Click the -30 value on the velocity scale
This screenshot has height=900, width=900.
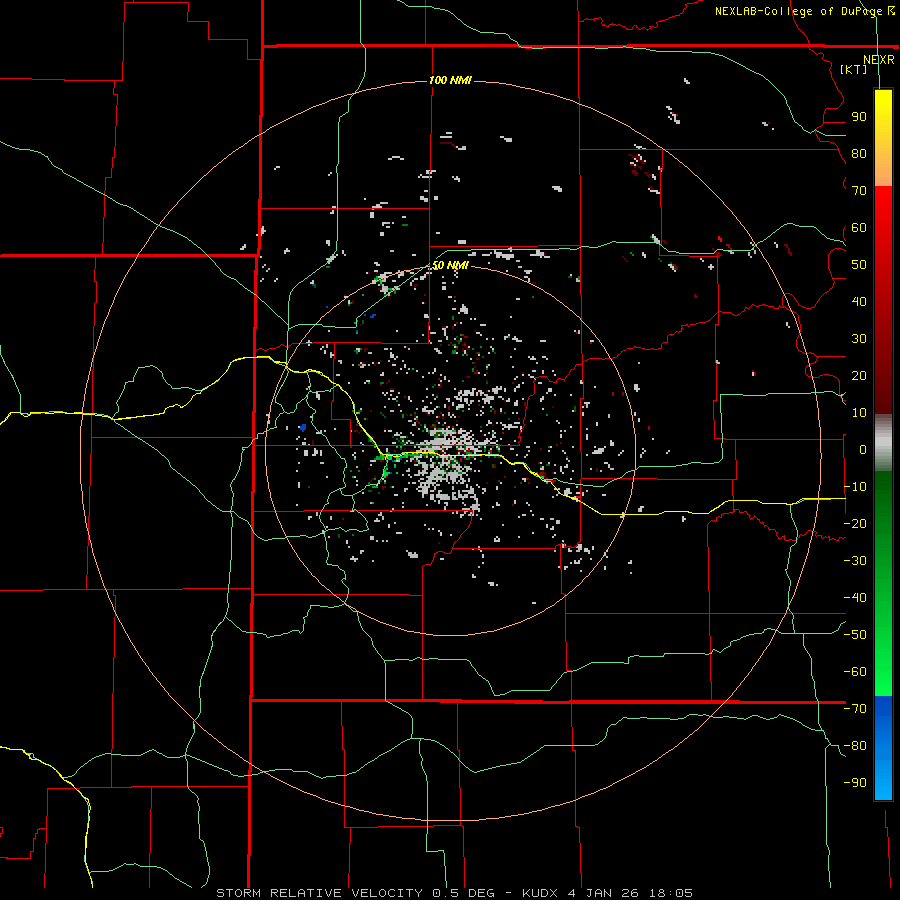(x=855, y=561)
